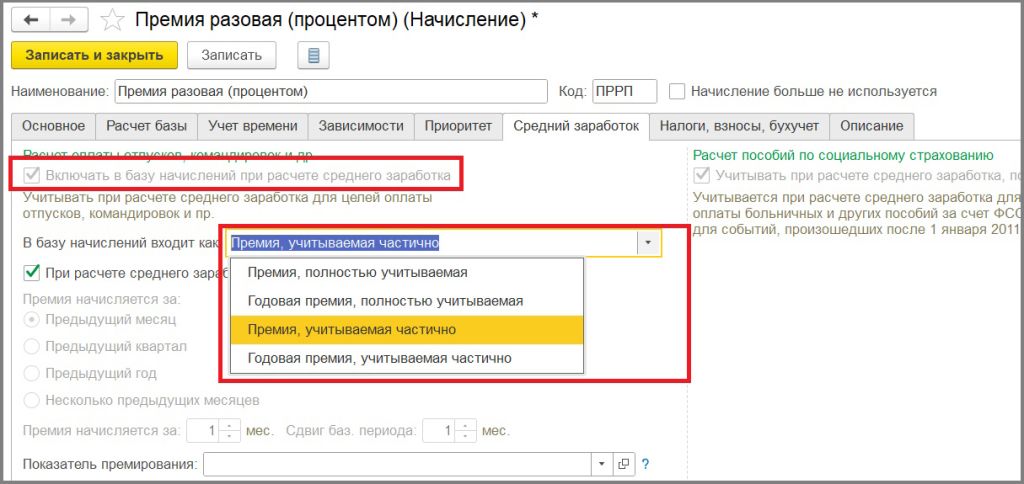Viewport: 1024px width, 484px height.
Task: Click the Премия начисляется за months value field
Action: tap(204, 431)
